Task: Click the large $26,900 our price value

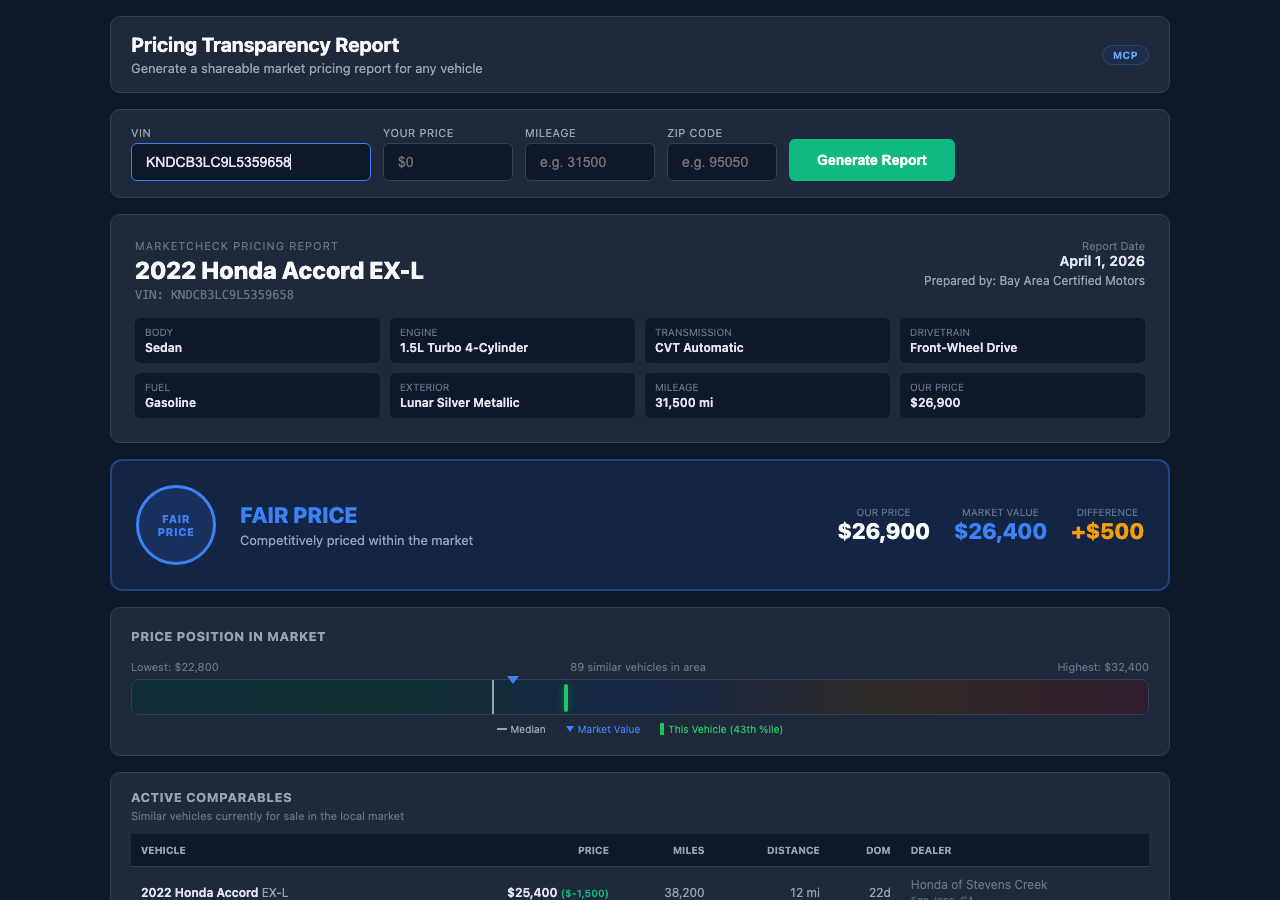Action: pos(884,532)
